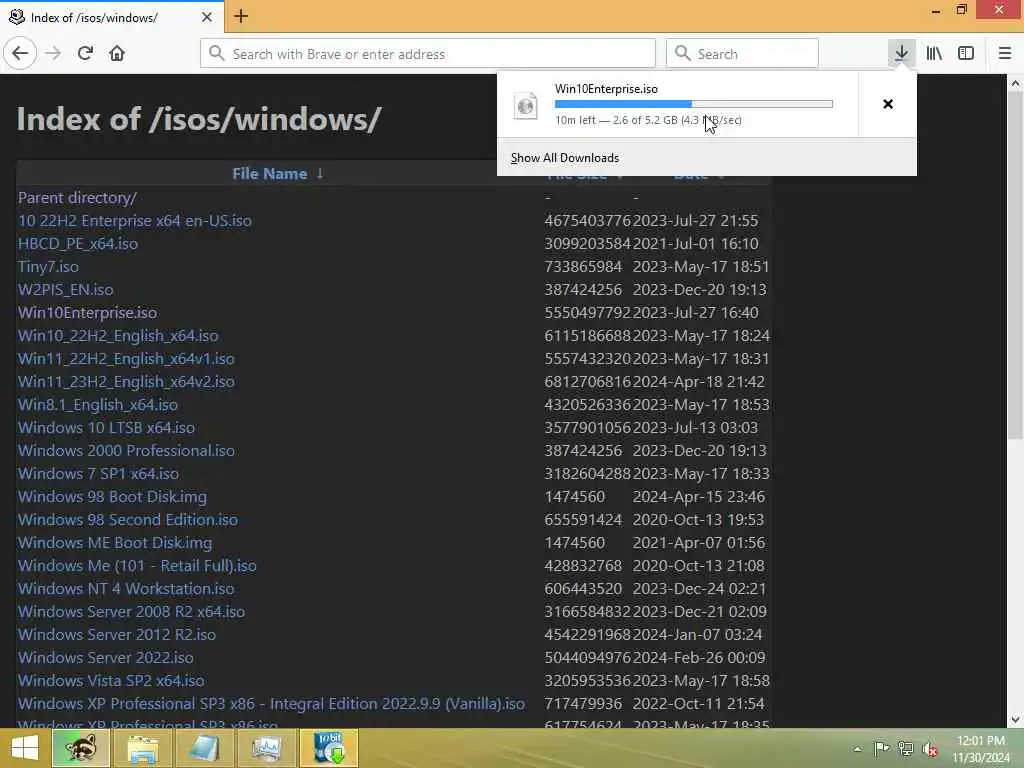Click the forward navigation arrow
Viewport: 1024px width, 768px height.
point(54,53)
